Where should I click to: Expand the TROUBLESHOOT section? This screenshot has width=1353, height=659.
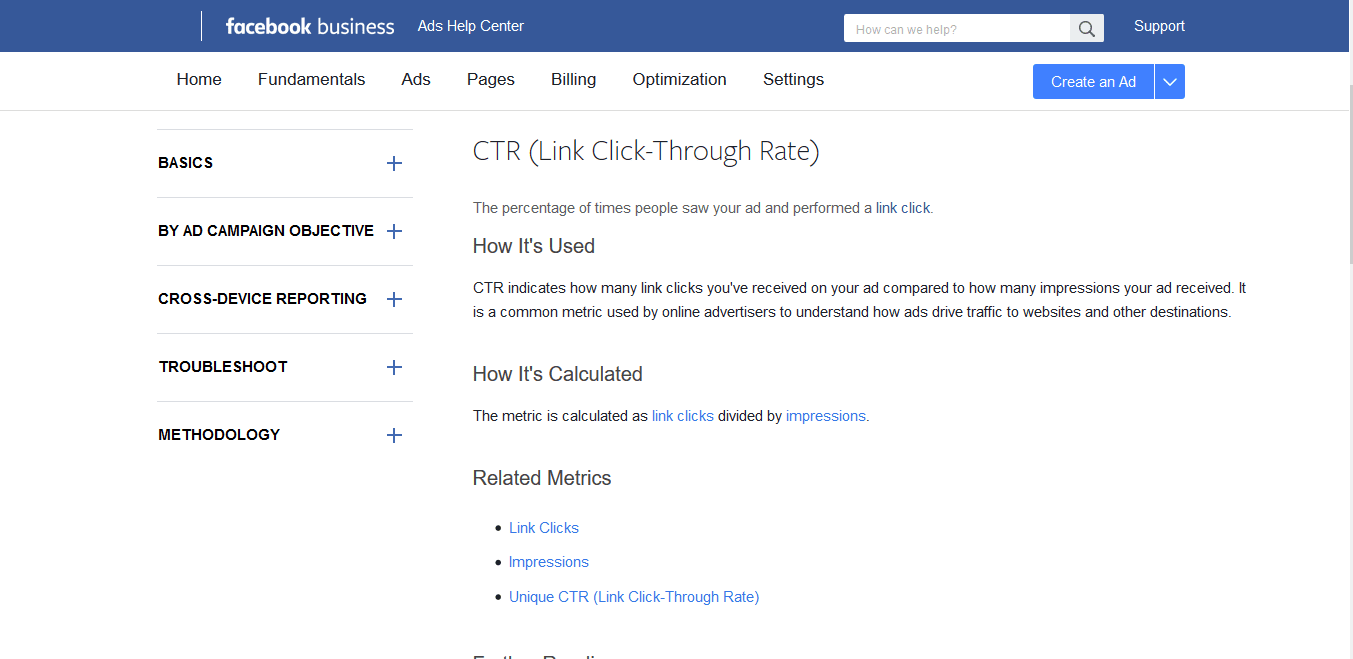click(x=394, y=366)
